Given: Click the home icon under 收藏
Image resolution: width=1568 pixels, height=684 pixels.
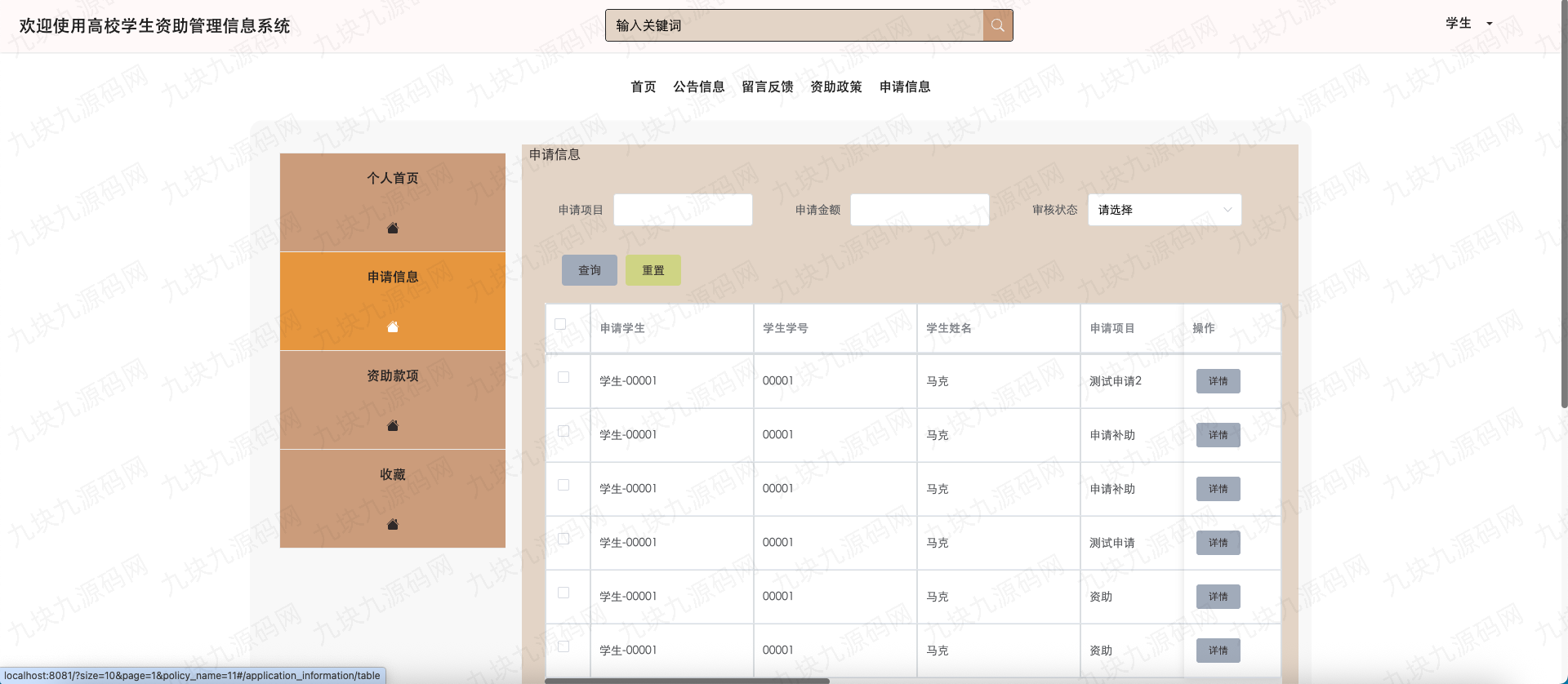Looking at the screenshot, I should tap(393, 524).
